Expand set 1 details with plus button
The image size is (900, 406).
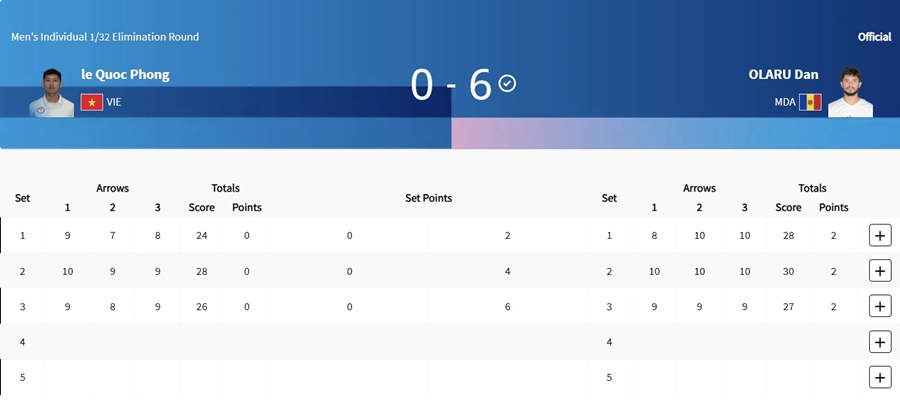coord(880,235)
